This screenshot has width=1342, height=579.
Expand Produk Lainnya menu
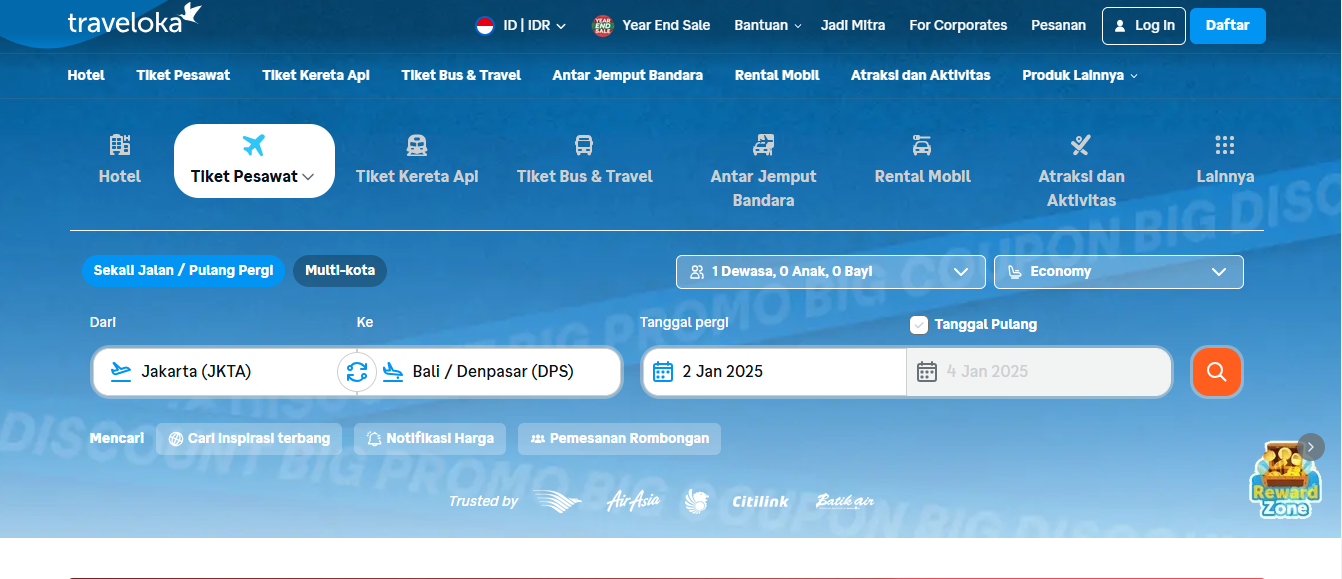(x=1080, y=75)
